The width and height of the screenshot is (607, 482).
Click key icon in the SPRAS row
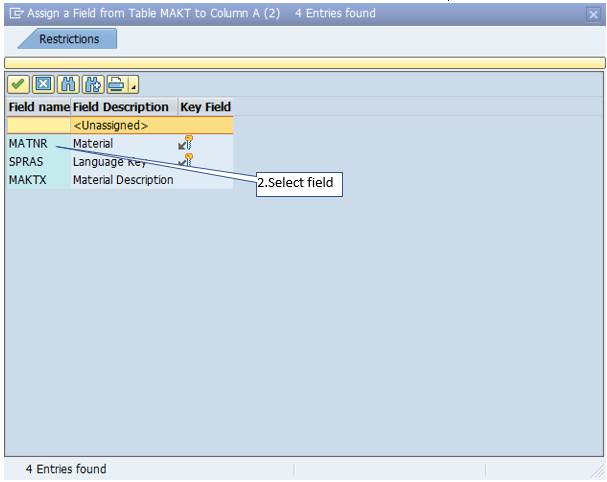click(x=186, y=160)
